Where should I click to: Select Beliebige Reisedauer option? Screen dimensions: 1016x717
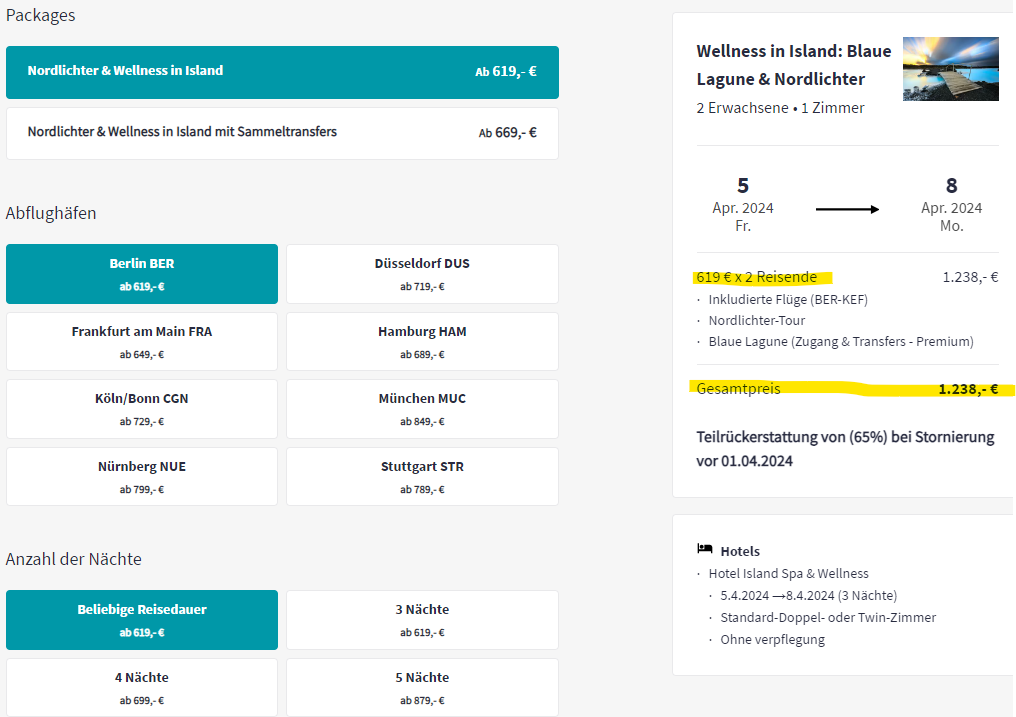point(142,620)
